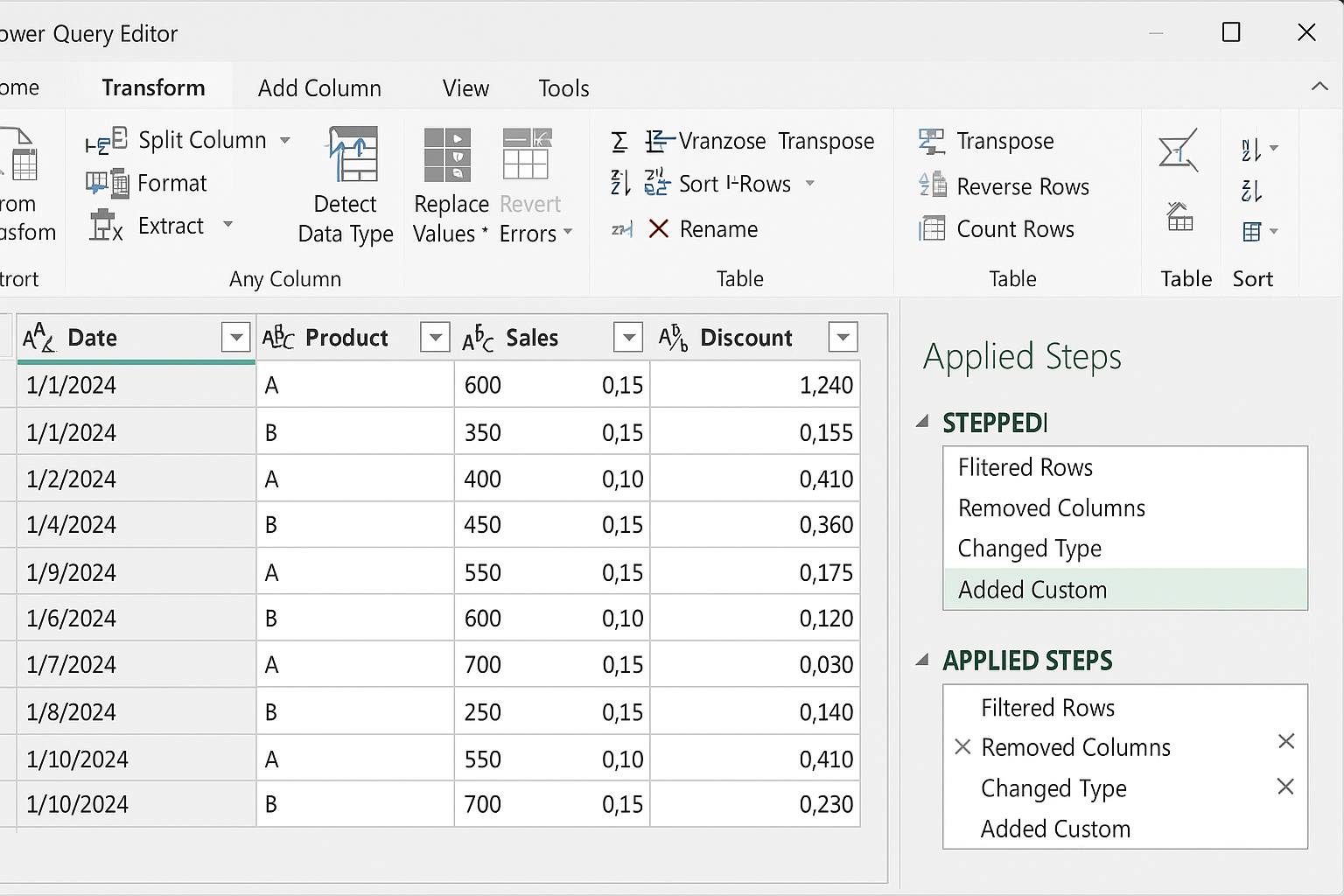
Task: Click the Sales column type icon
Action: click(x=478, y=338)
